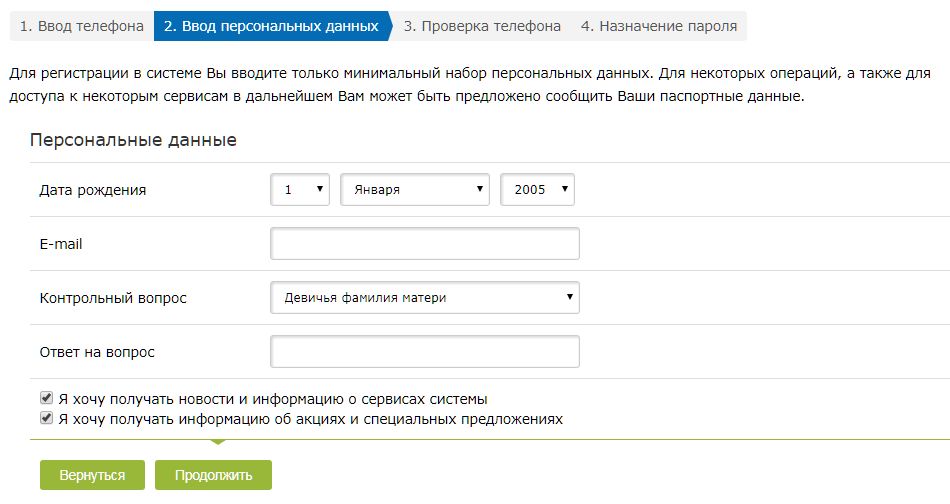Open the birth year dropdown 2005
The image size is (950, 504).
pos(537,190)
